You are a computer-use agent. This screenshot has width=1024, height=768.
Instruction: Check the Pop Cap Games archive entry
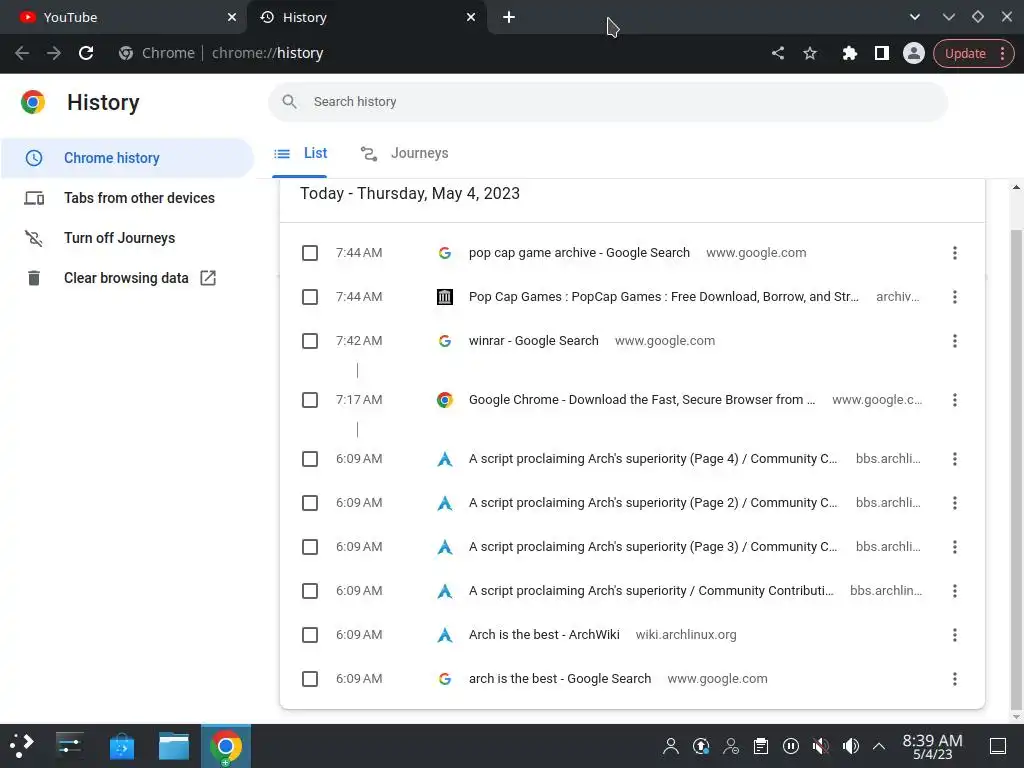click(310, 297)
